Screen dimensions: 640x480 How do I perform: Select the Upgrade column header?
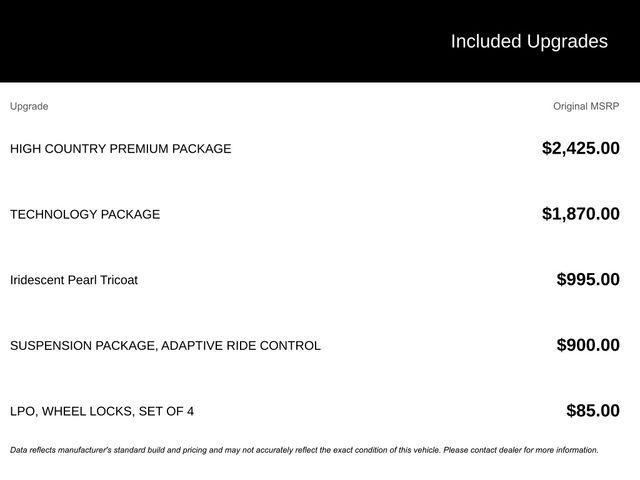pos(29,106)
